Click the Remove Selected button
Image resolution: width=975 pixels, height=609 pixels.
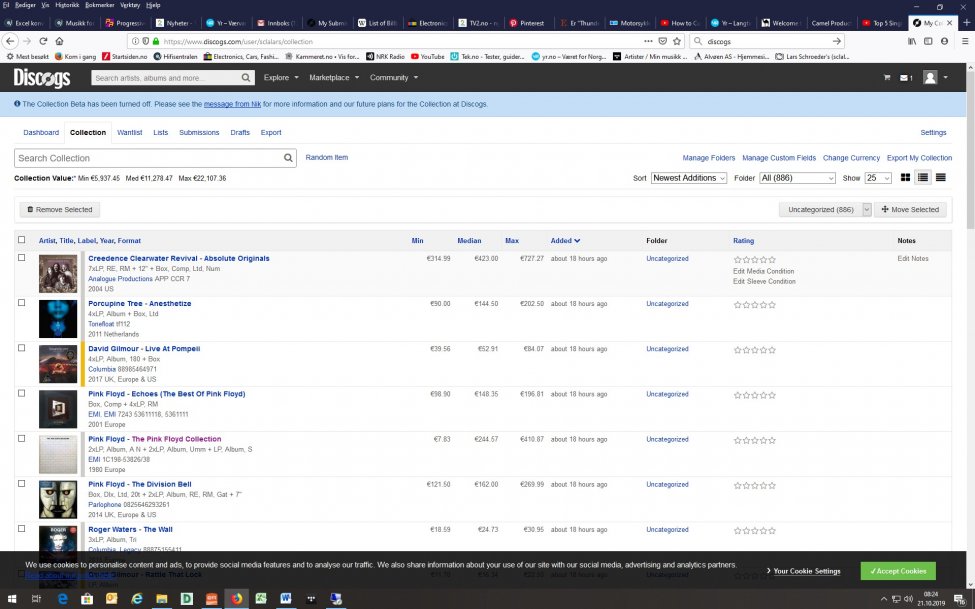click(x=60, y=210)
